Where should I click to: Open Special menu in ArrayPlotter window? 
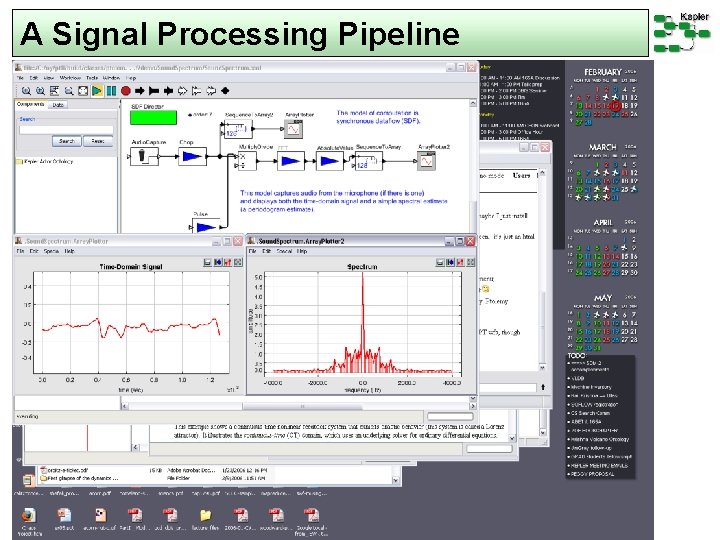[51, 251]
